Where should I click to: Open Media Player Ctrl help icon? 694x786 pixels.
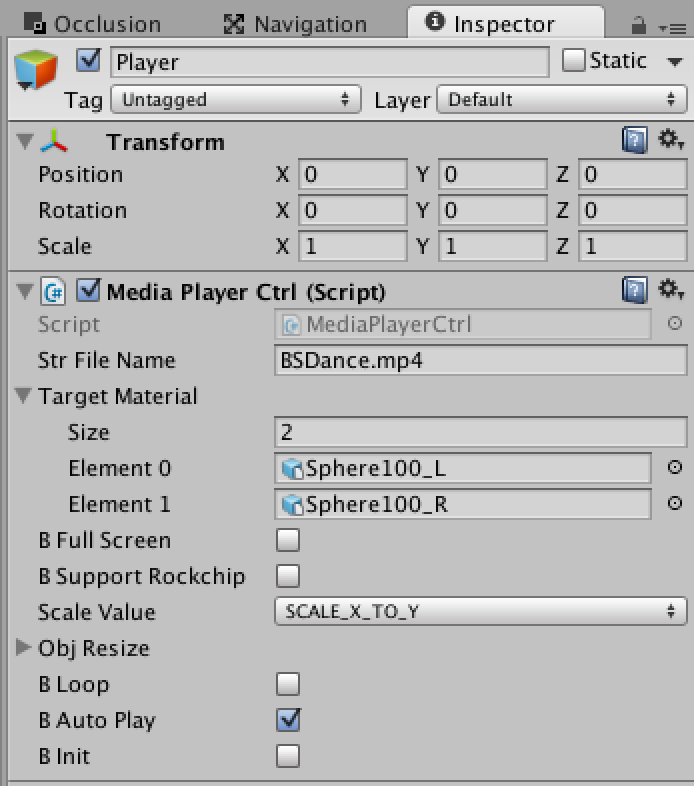pyautogui.click(x=634, y=290)
